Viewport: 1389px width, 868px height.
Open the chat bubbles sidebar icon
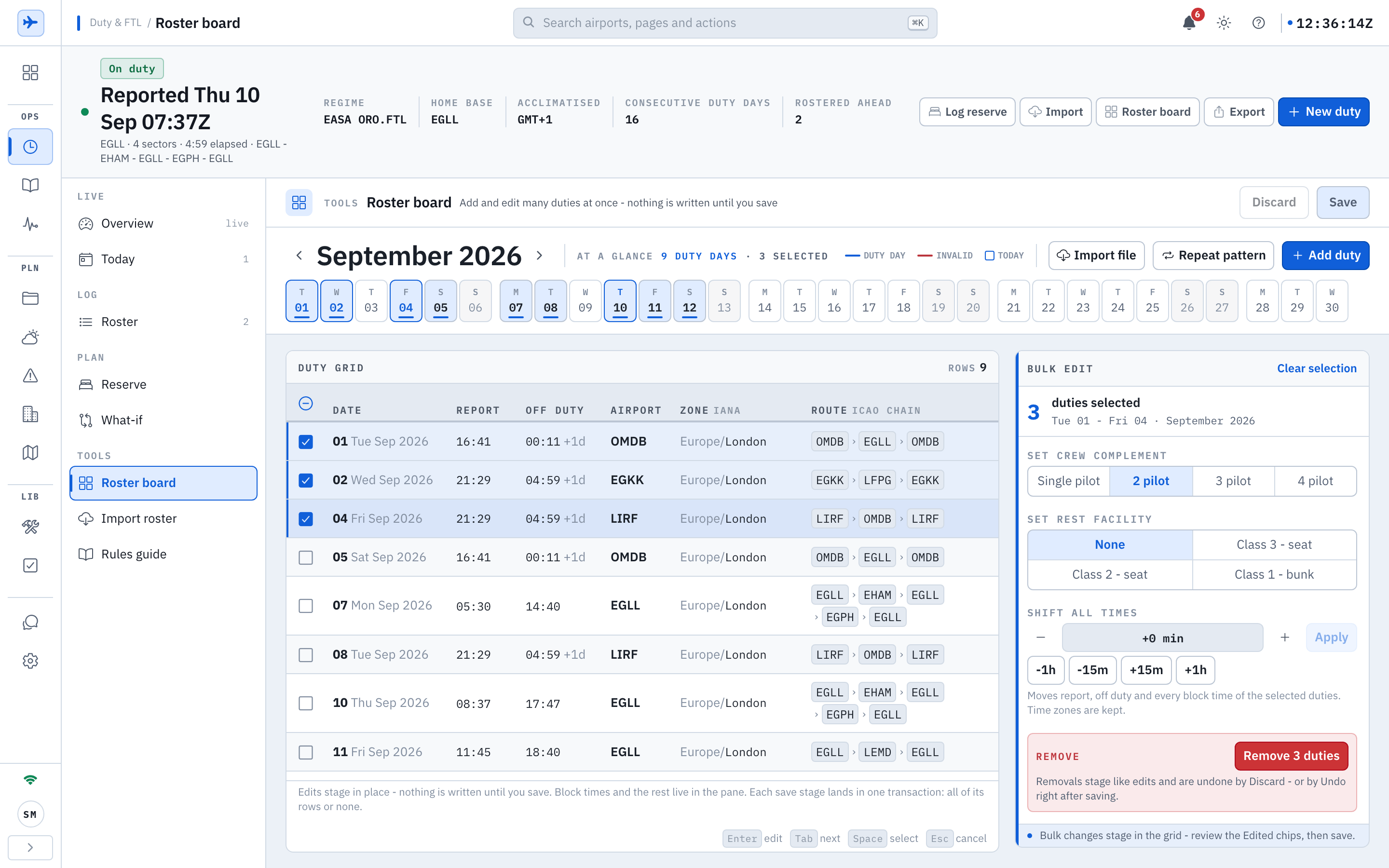30,622
